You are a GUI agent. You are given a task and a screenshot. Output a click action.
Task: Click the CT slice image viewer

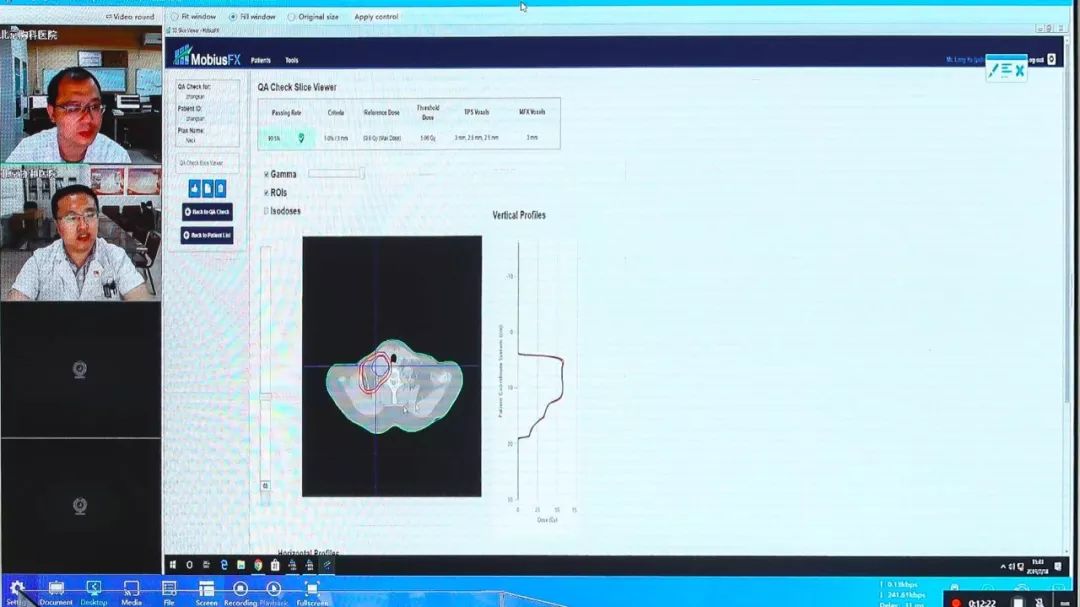(x=391, y=366)
